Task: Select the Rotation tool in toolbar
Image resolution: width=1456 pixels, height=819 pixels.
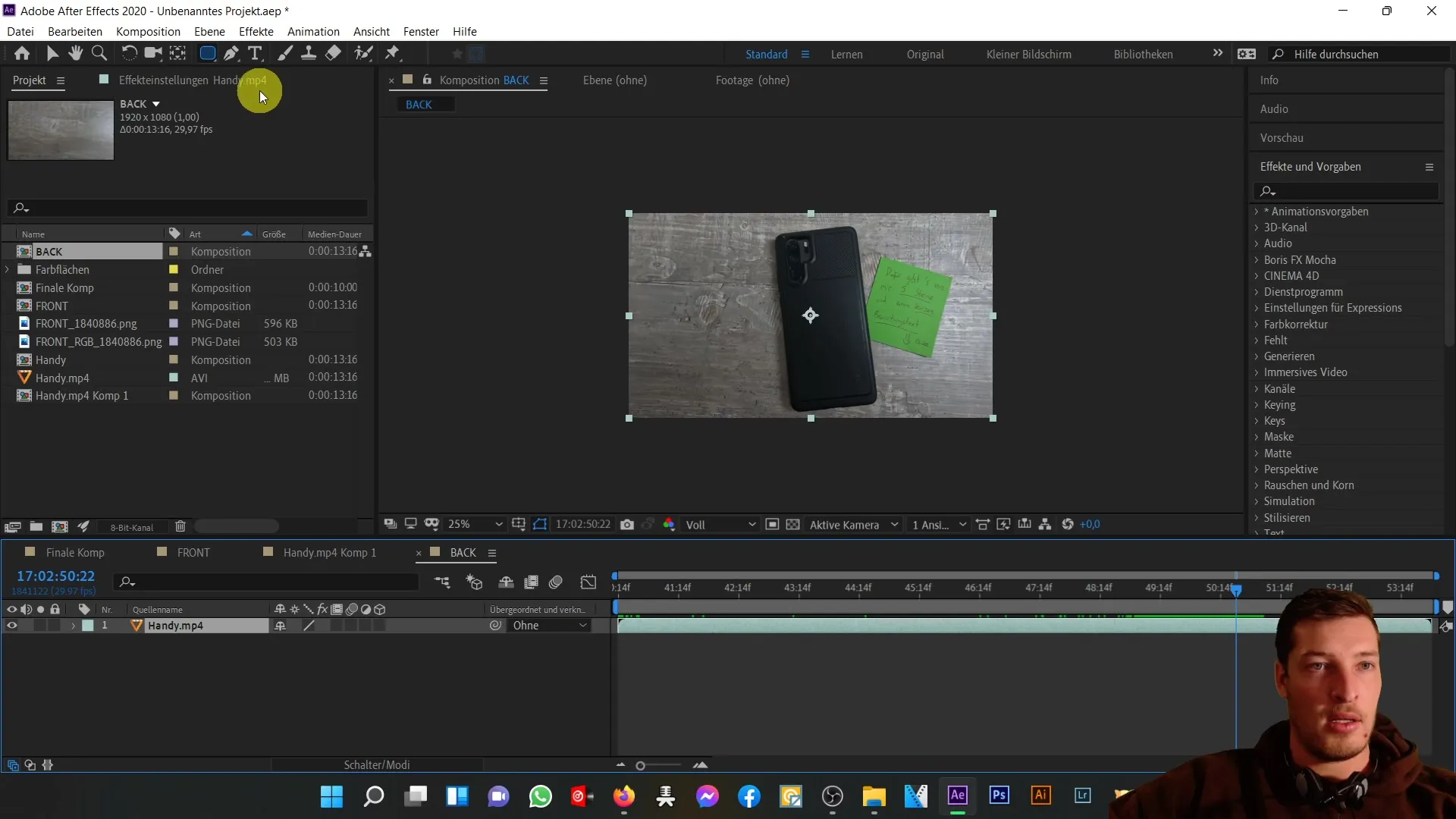Action: tap(128, 54)
